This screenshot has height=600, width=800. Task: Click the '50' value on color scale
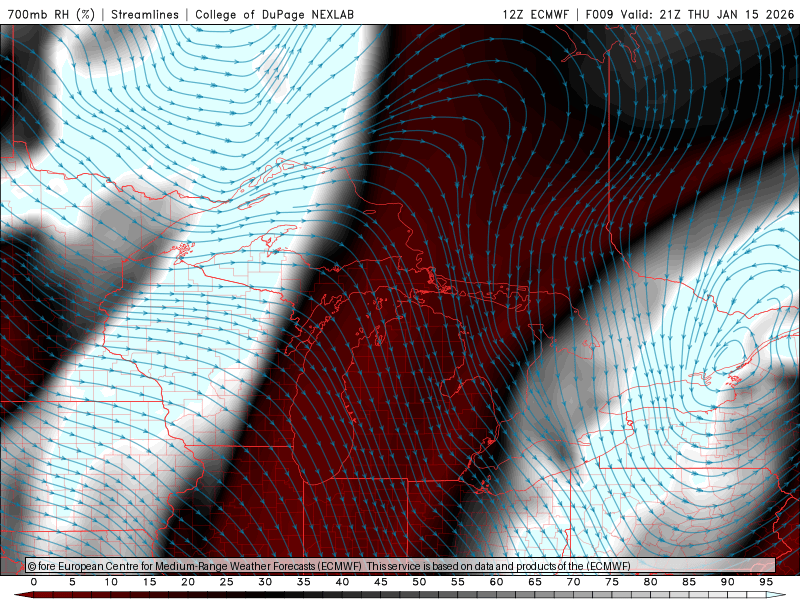(x=419, y=582)
